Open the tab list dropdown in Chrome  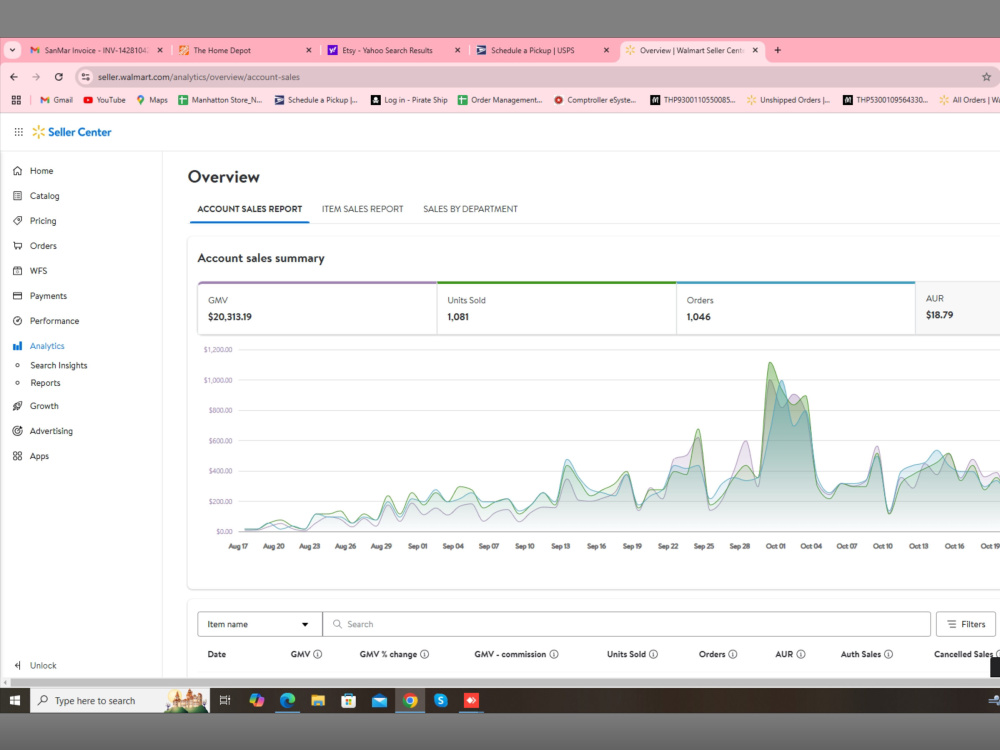point(12,50)
